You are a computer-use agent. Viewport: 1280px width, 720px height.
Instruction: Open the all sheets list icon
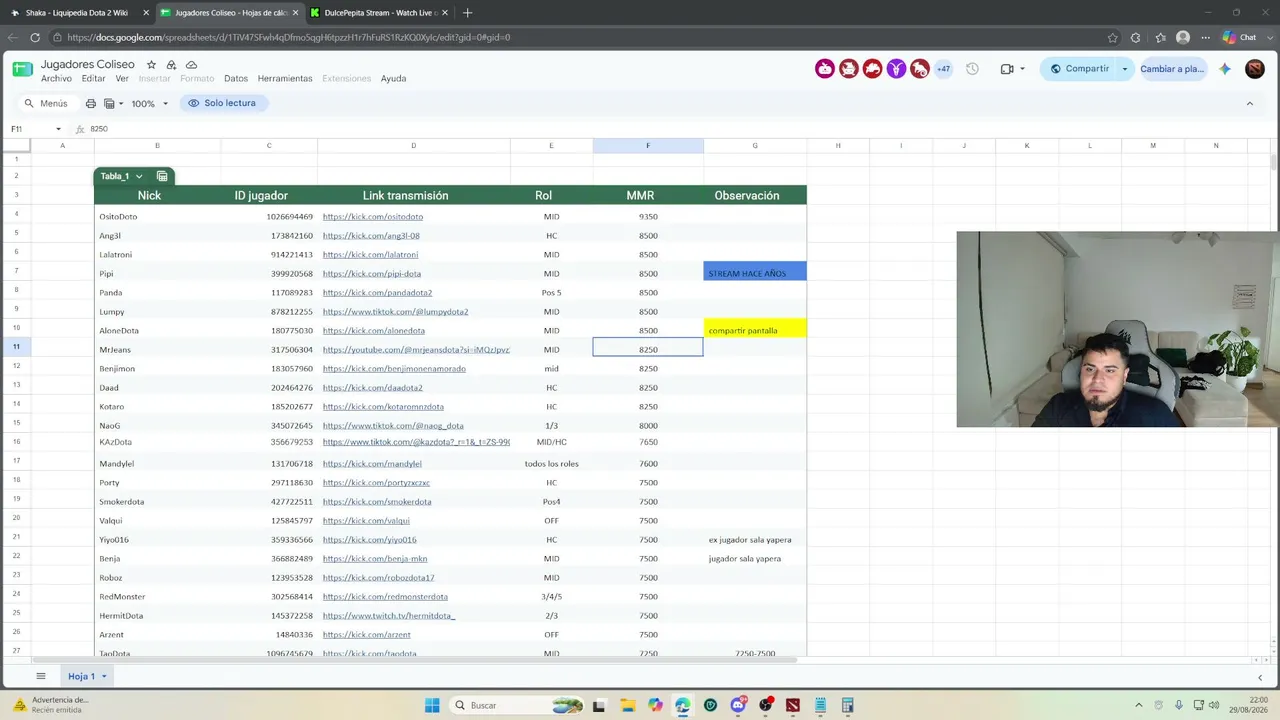click(x=41, y=676)
